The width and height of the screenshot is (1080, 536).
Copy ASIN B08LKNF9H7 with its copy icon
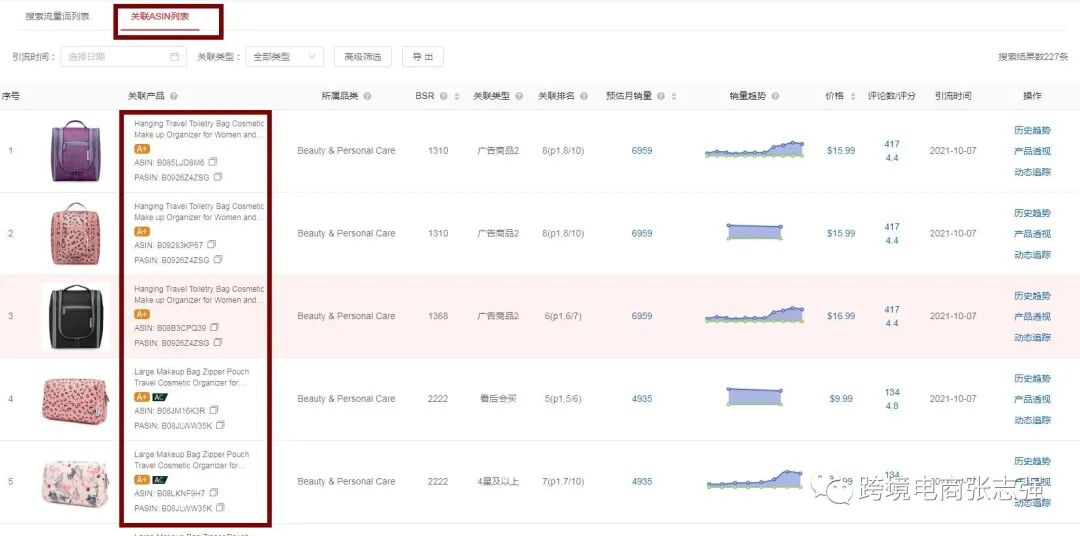[214, 493]
